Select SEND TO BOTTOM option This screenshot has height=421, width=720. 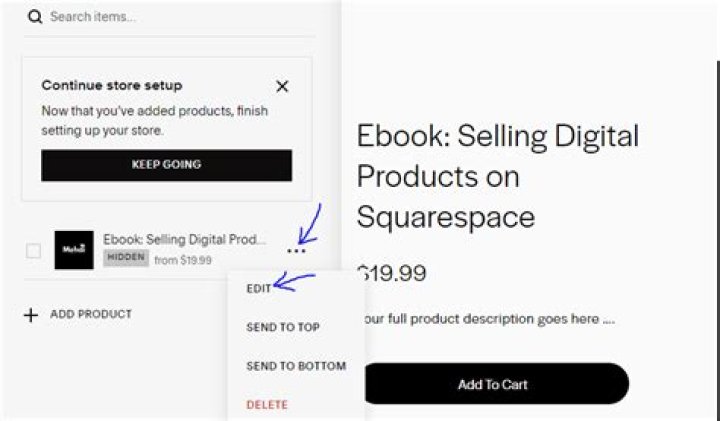296,366
